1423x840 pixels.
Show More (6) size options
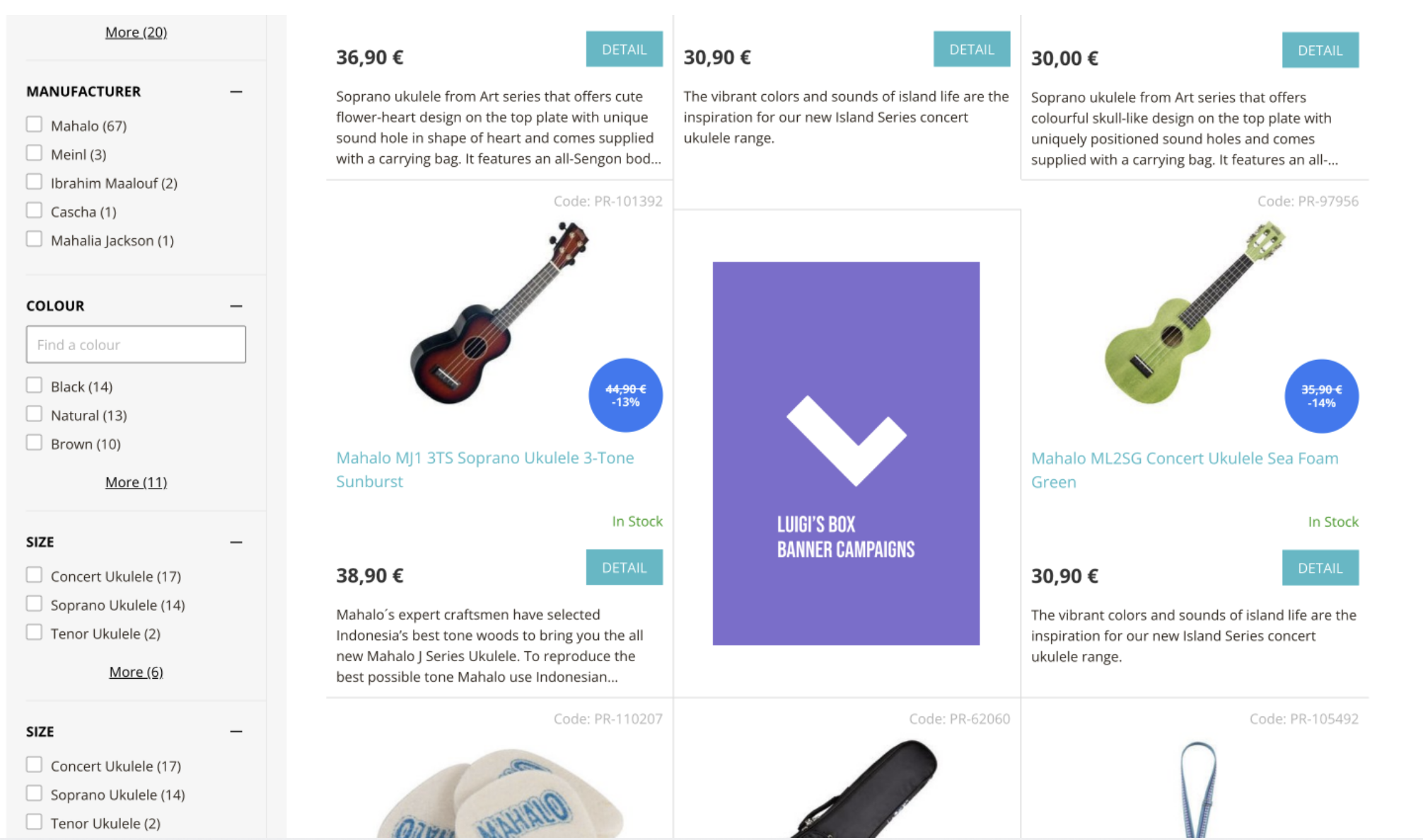click(136, 672)
